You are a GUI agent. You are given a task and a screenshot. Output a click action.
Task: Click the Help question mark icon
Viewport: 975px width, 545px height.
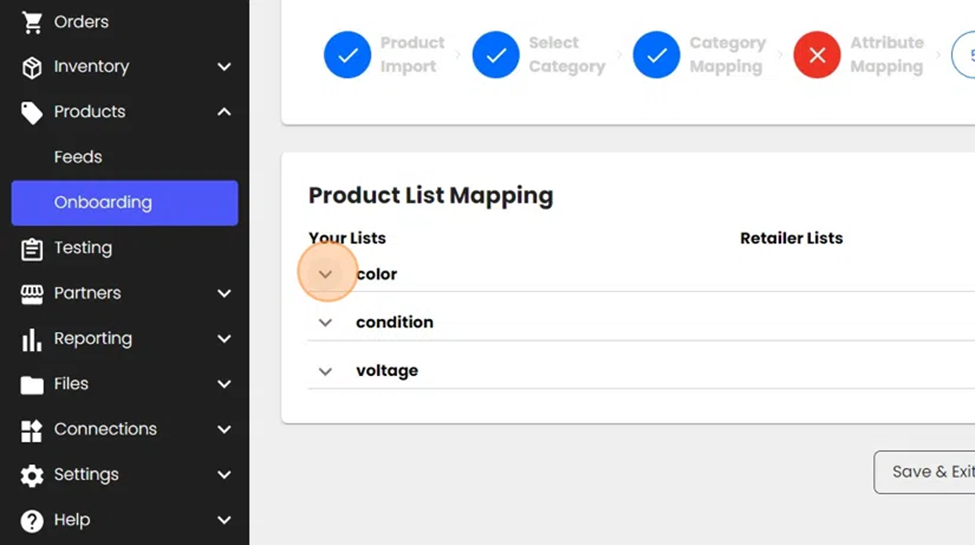(32, 520)
